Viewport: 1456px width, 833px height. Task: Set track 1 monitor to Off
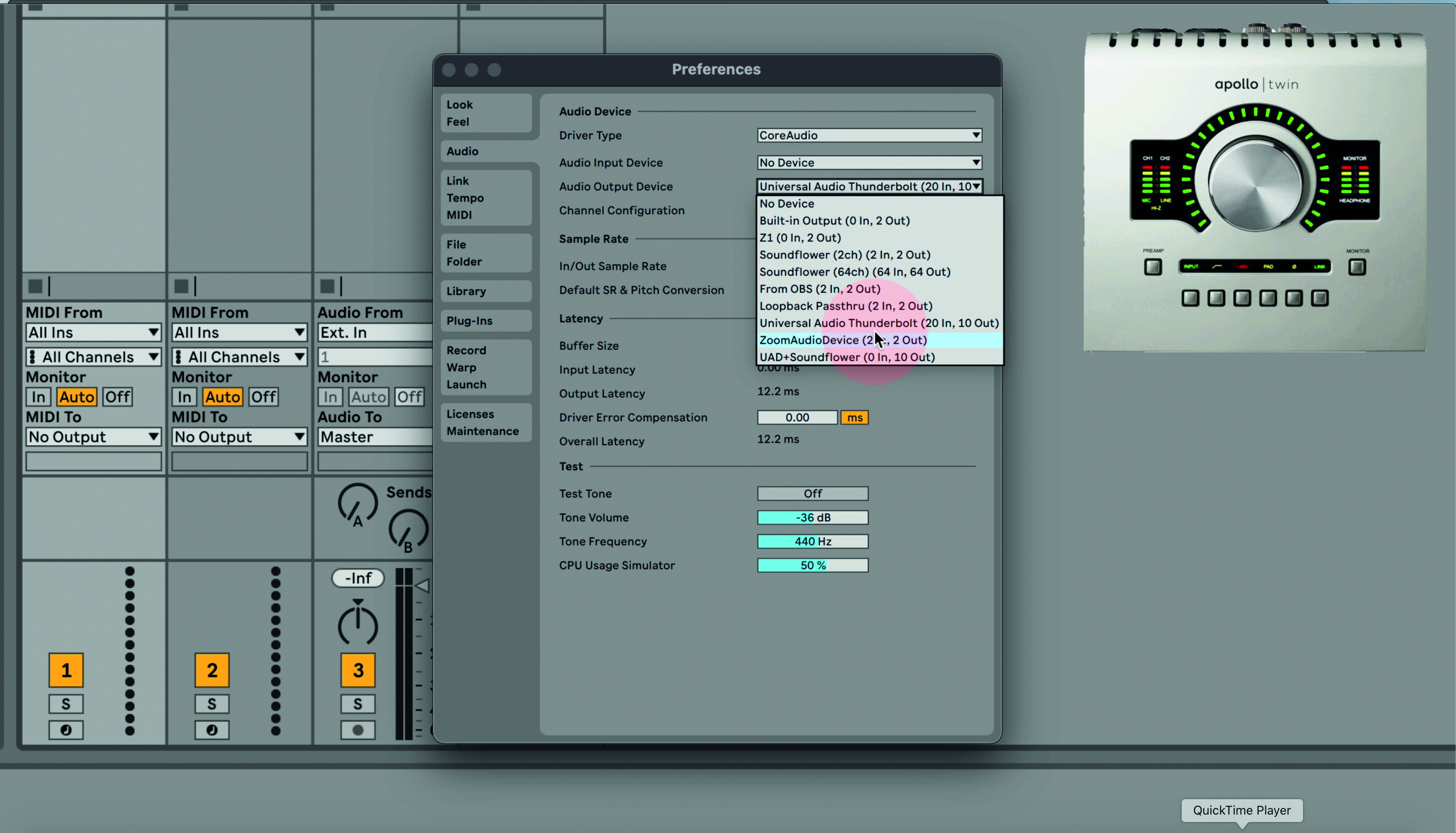coord(118,397)
